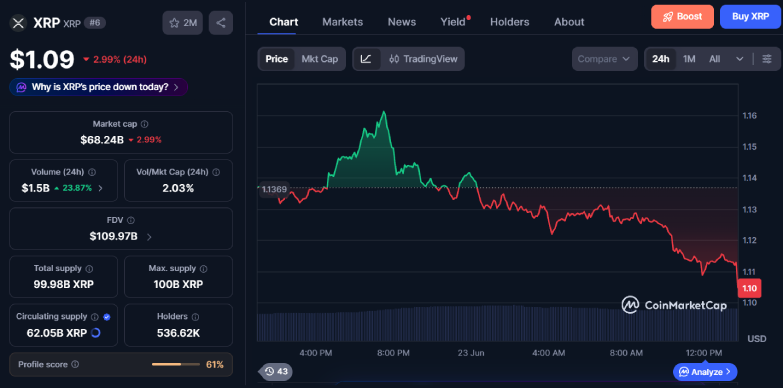This screenshot has width=783, height=388.
Task: Switch to TradingView chart mode
Action: tap(423, 59)
